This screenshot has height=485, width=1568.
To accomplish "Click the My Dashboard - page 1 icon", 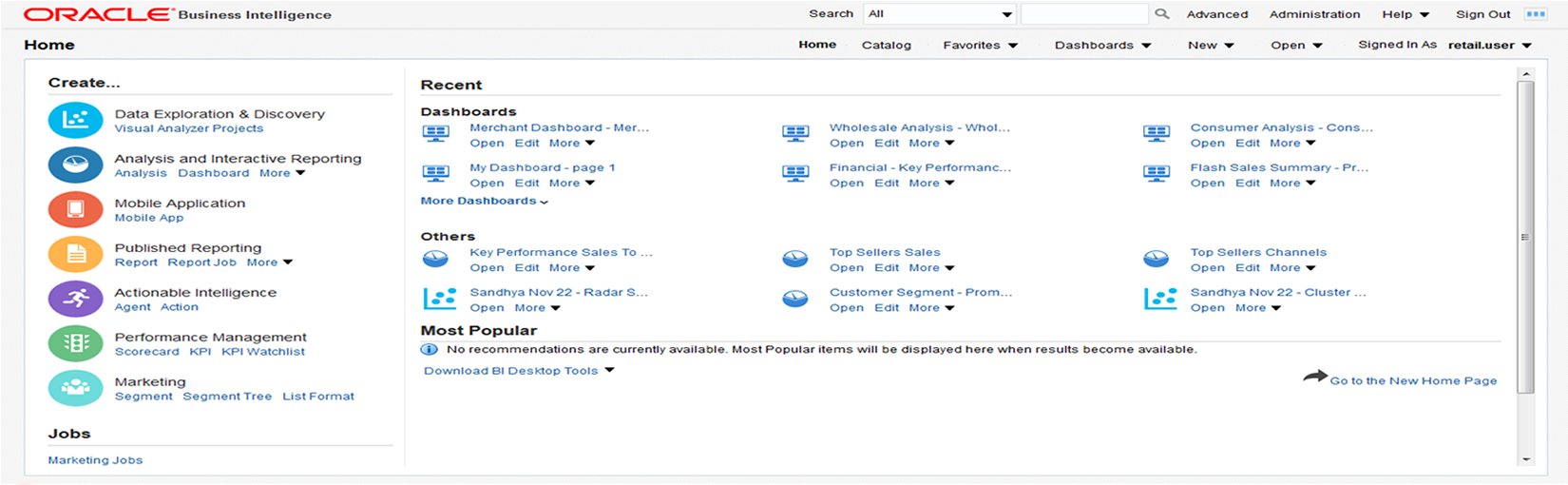I will (435, 174).
